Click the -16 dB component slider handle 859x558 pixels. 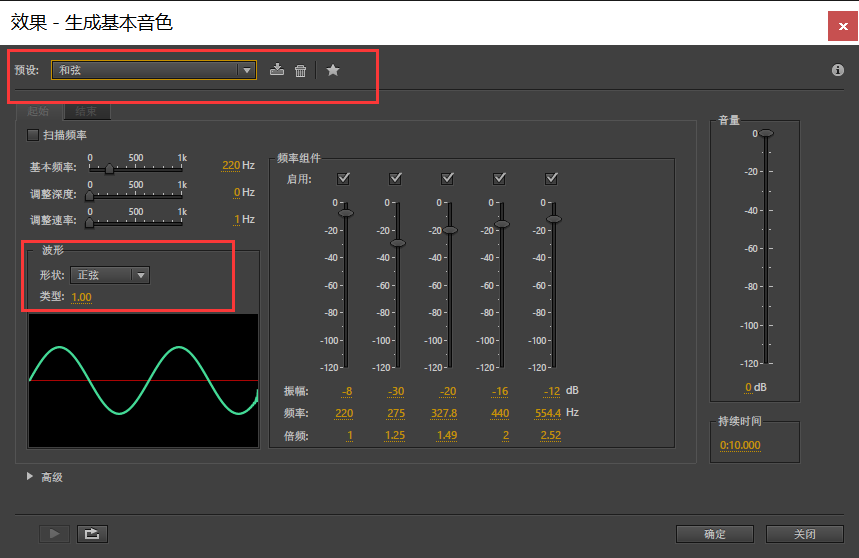tap(502, 224)
